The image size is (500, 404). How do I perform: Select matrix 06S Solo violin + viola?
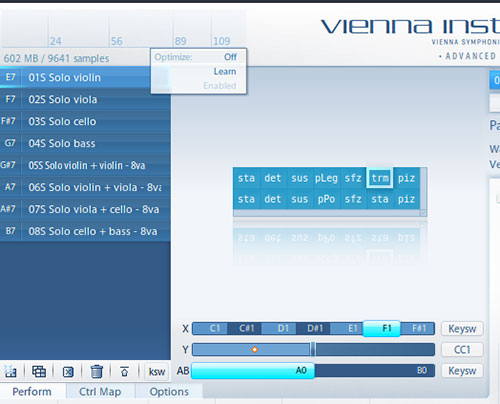(85, 187)
